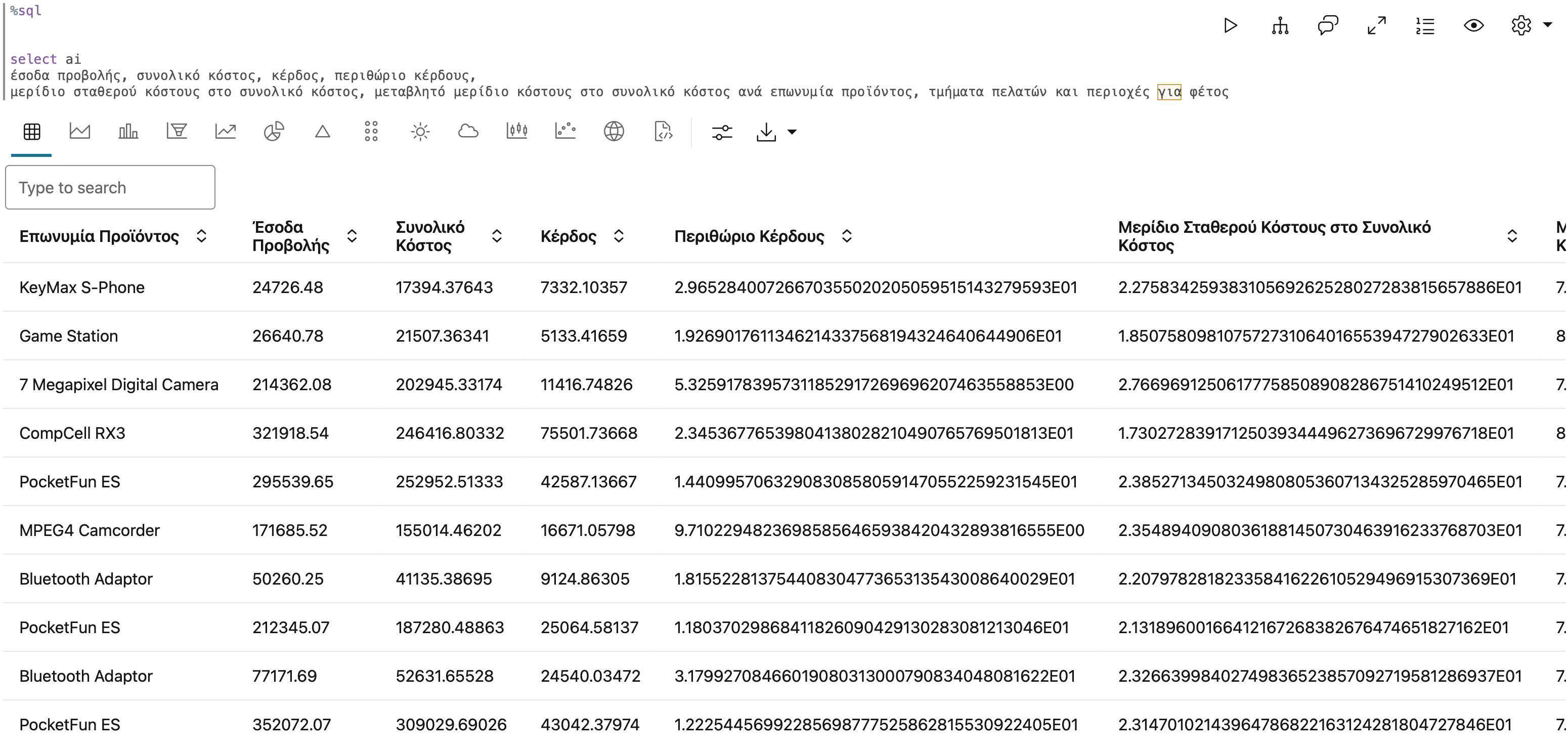Focus the Type to search field
The width and height of the screenshot is (1568, 745).
click(x=110, y=188)
